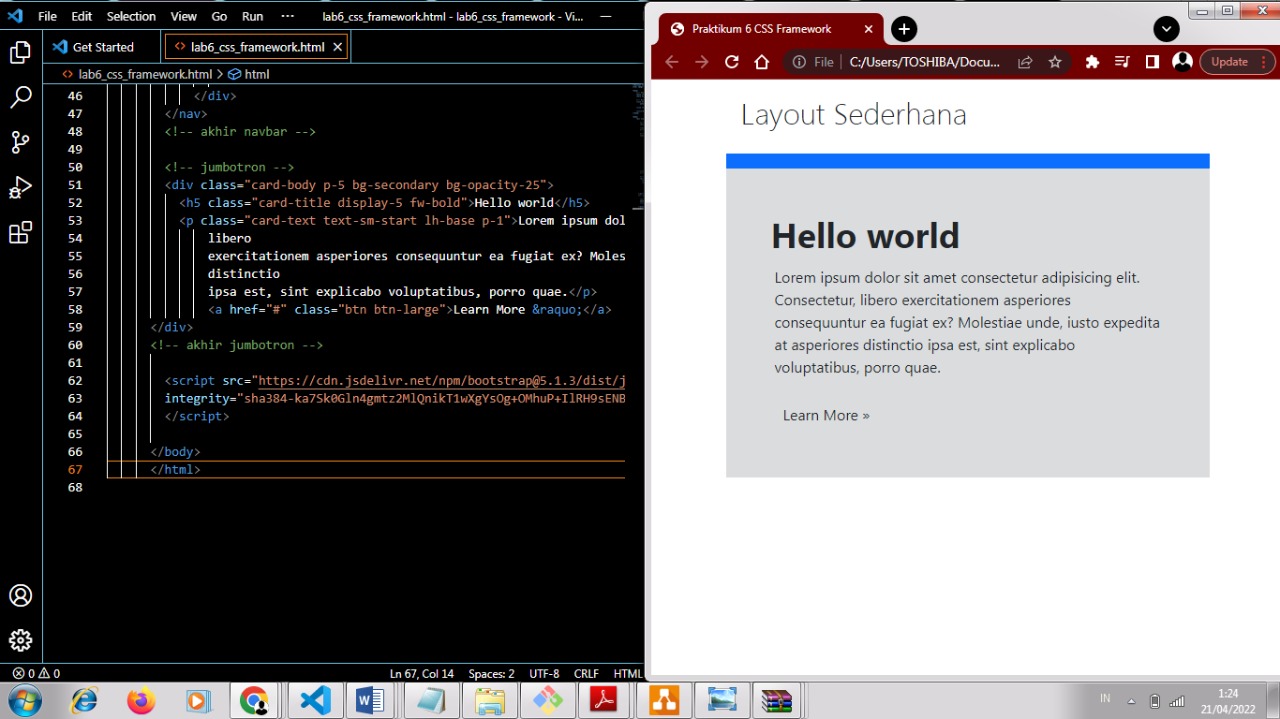Switch to VS Code in taskbar
The image size is (1280, 719).
tap(315, 701)
